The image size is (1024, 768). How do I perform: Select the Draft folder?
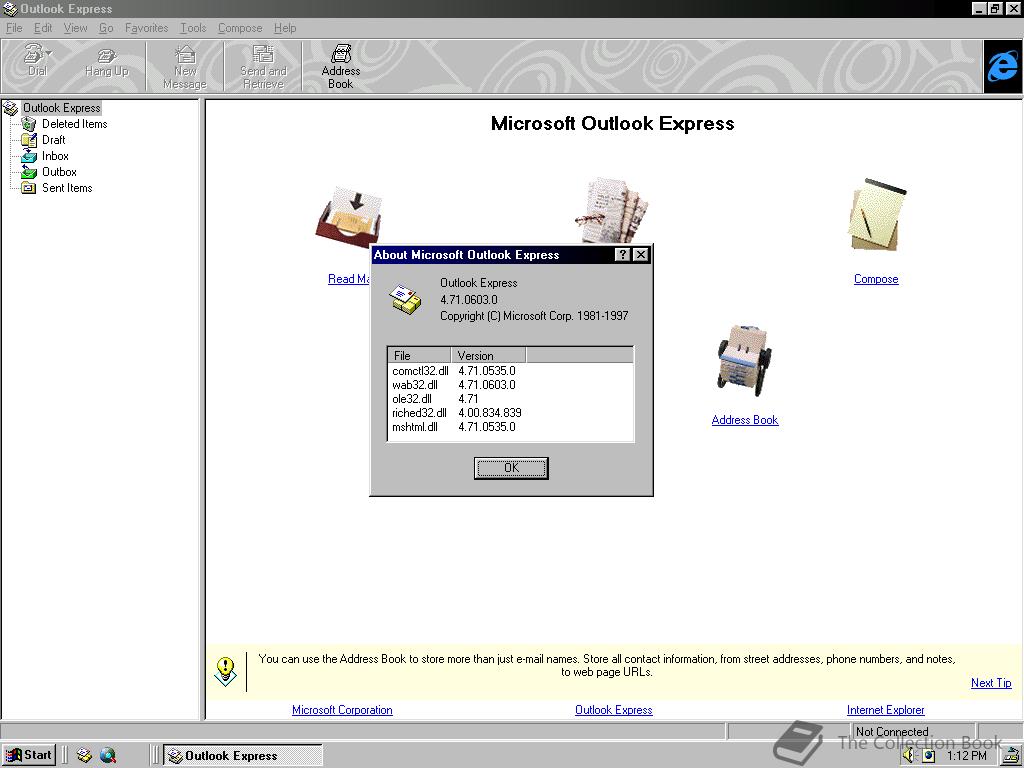click(x=54, y=140)
